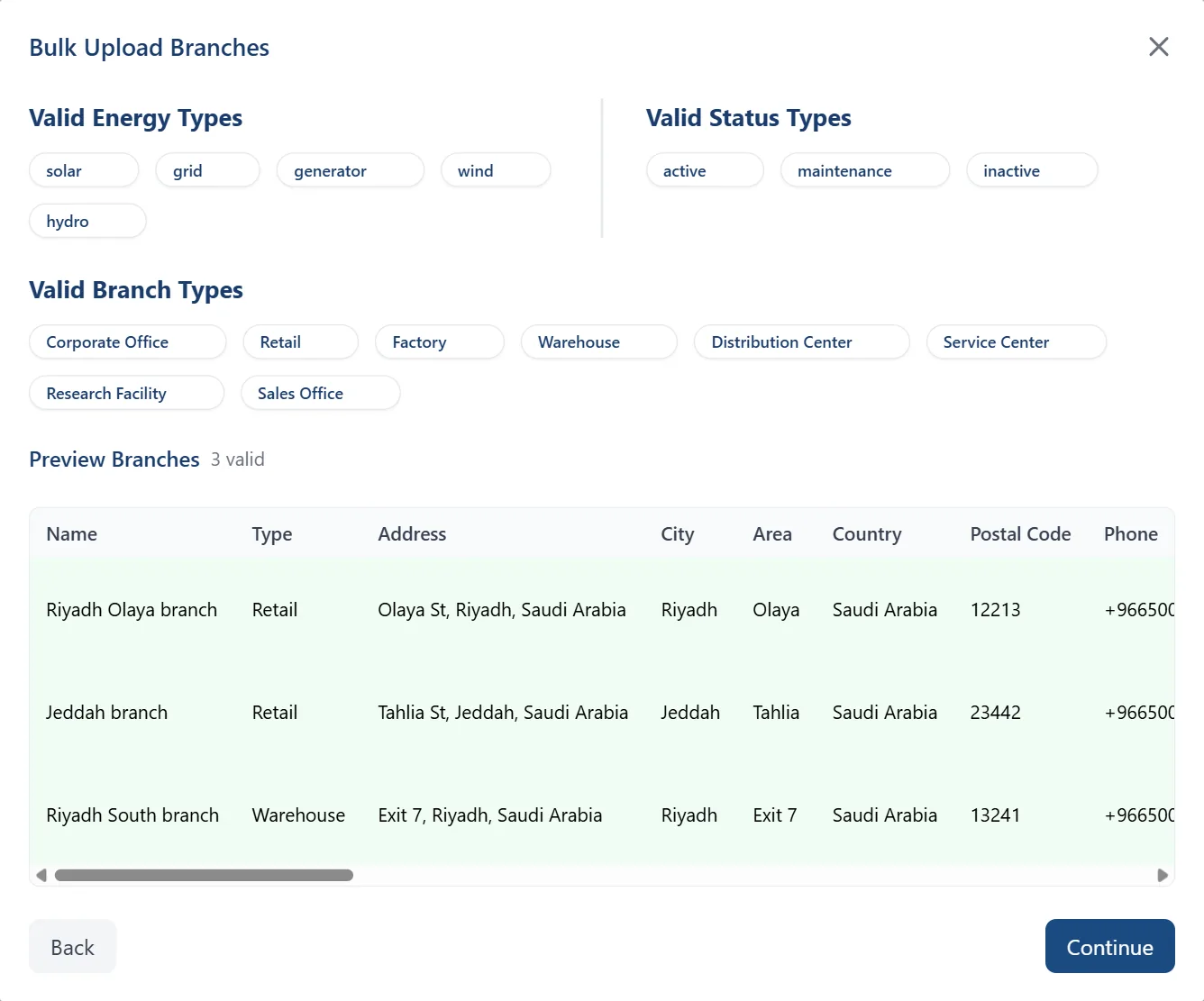Select the Riyadh Olaya branch name cell
The width and height of the screenshot is (1204, 1001).
tap(132, 609)
